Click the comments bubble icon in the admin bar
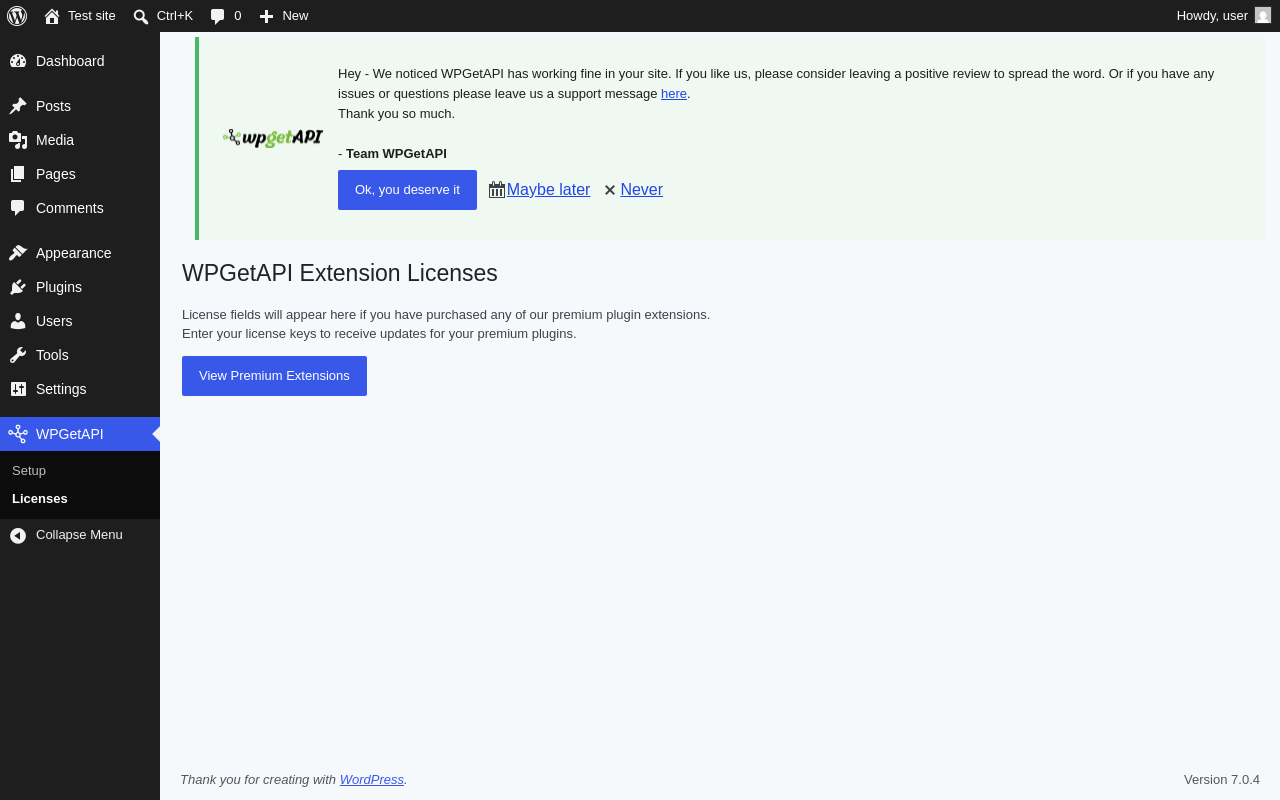Screen dimensions: 1280x800 [x=218, y=16]
